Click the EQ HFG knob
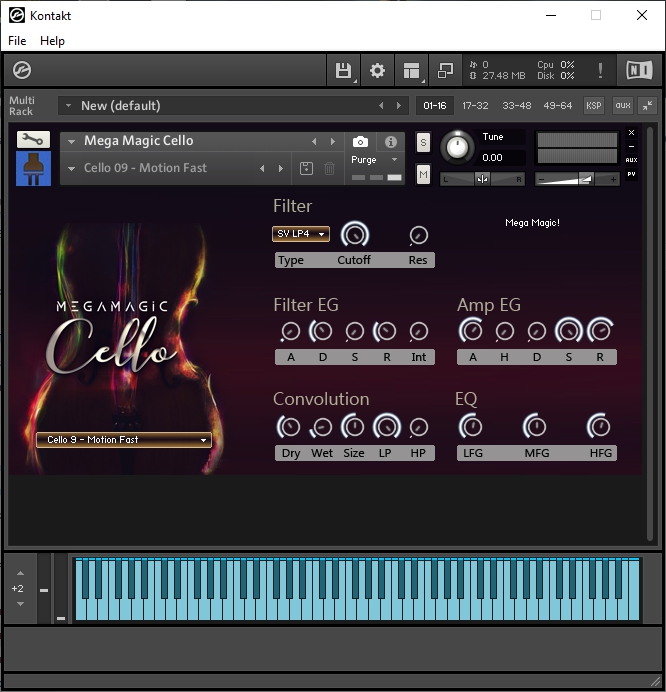 pos(599,427)
